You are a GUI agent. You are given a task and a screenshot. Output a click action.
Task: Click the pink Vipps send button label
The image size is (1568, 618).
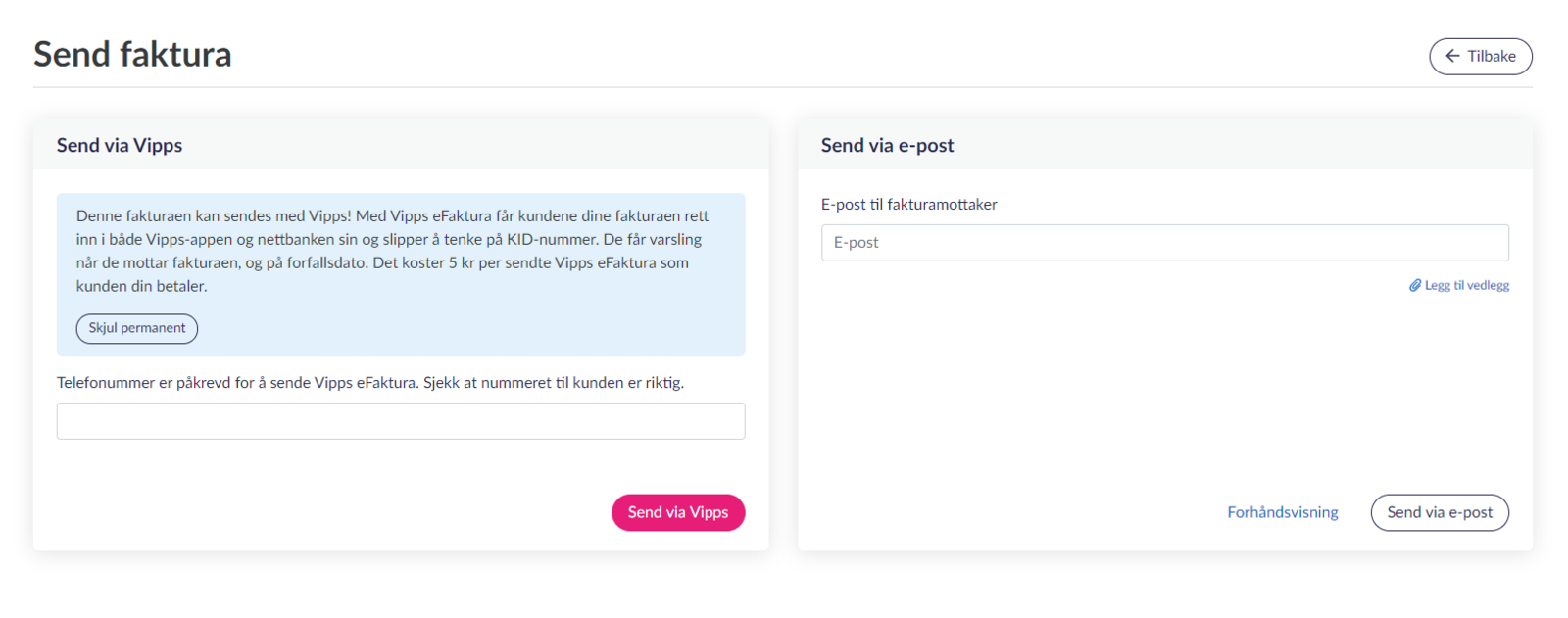[678, 513]
